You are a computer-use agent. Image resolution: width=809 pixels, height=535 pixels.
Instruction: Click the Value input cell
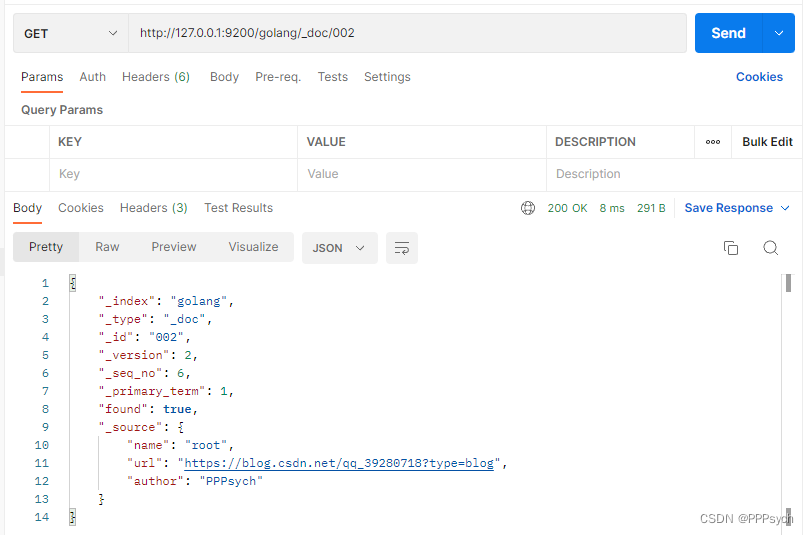point(422,174)
